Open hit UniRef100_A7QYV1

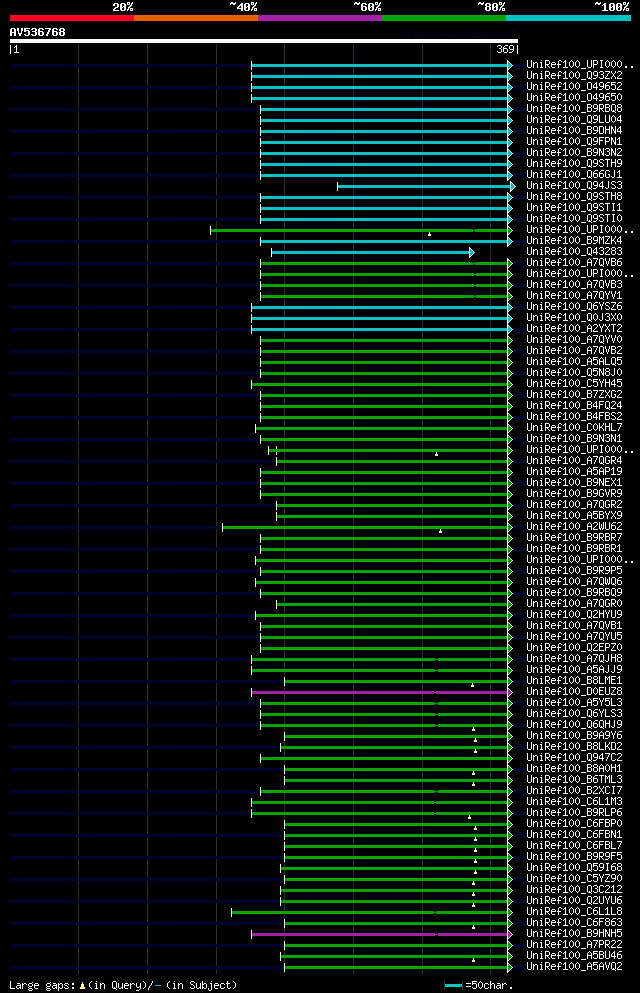[574, 296]
